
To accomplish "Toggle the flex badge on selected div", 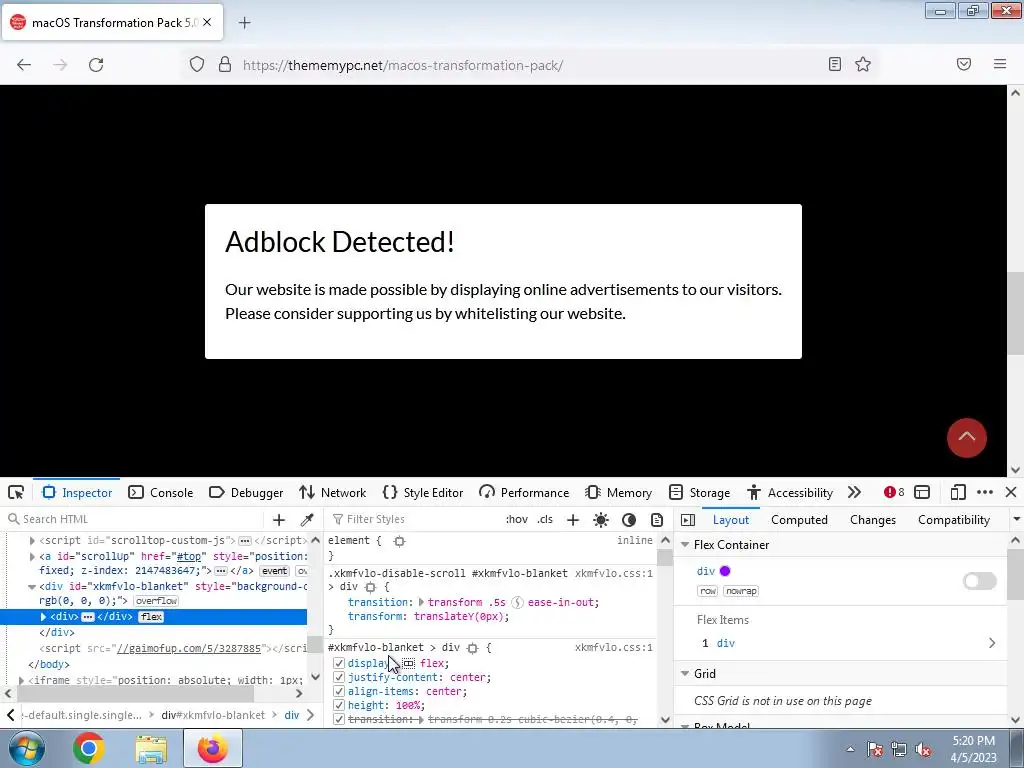I will (151, 616).
